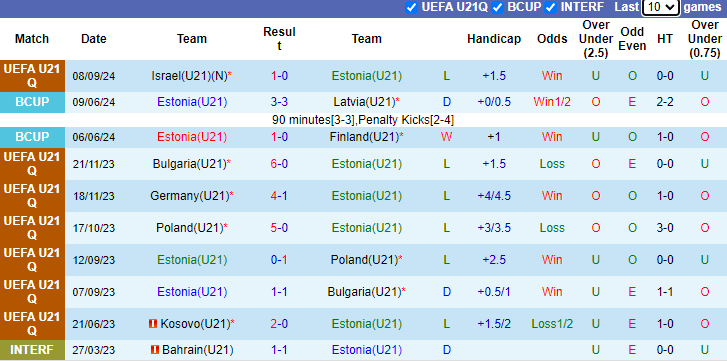Screen dimensions: 727x361
Task: Select the Over Under (2.5) header
Action: (x=596, y=39)
